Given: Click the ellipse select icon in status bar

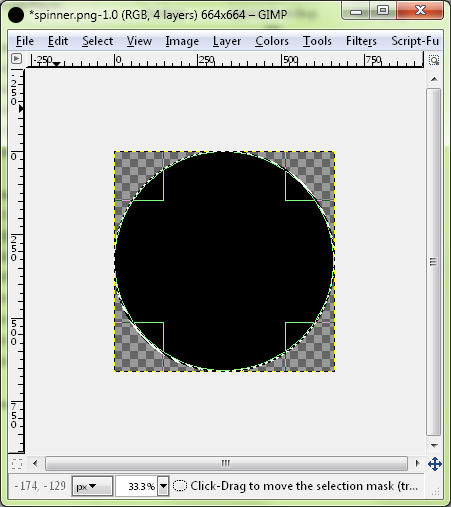Looking at the screenshot, I should 180,486.
